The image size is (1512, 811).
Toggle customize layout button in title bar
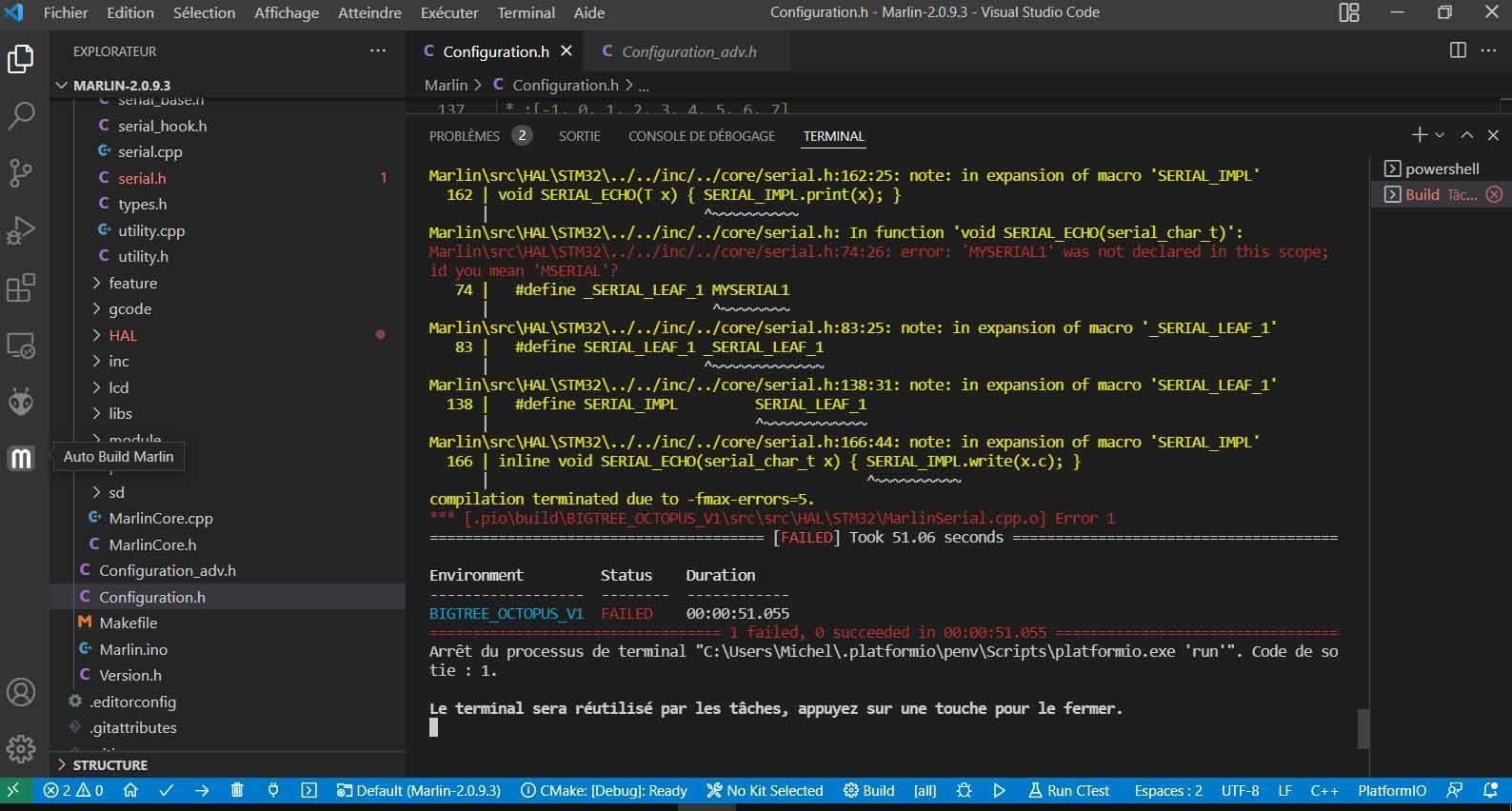click(1349, 13)
